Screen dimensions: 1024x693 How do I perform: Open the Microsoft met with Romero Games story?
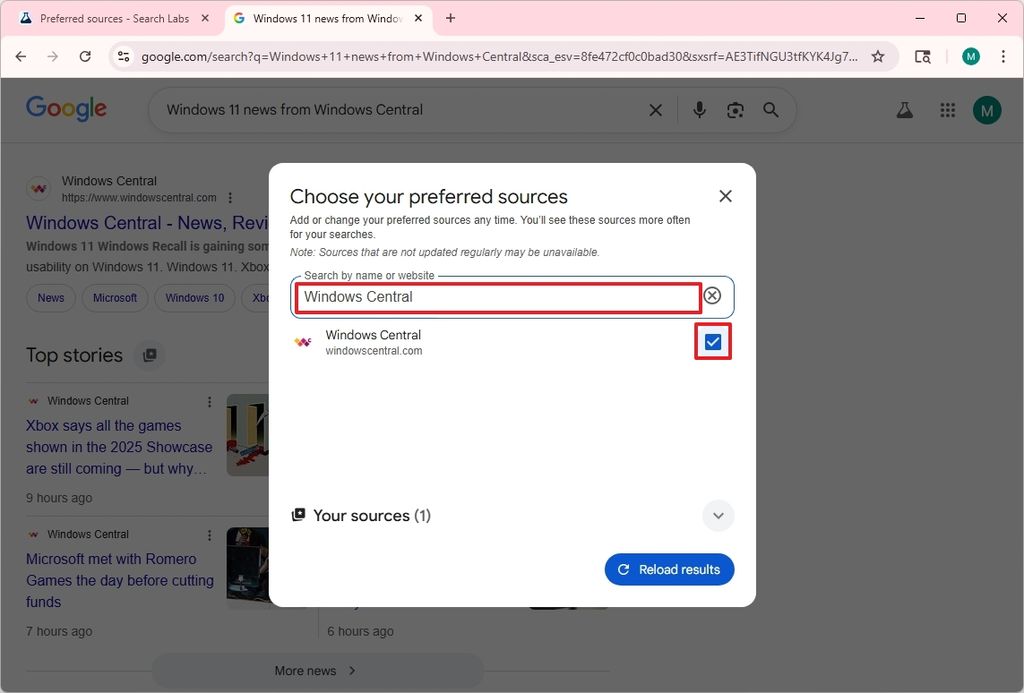pos(120,580)
